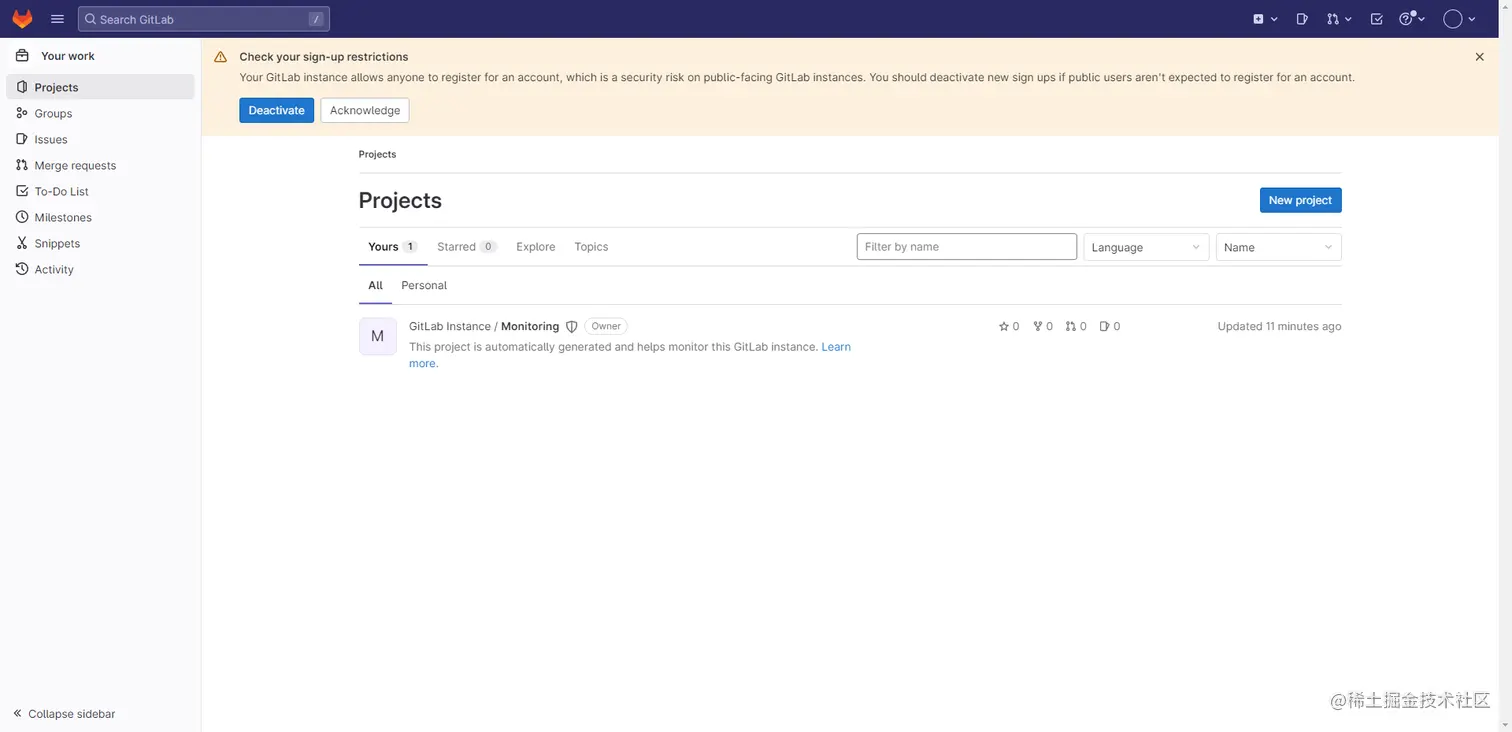Screen dimensions: 1512x732
Task: Click the Groups sidebar icon
Action: point(22,113)
